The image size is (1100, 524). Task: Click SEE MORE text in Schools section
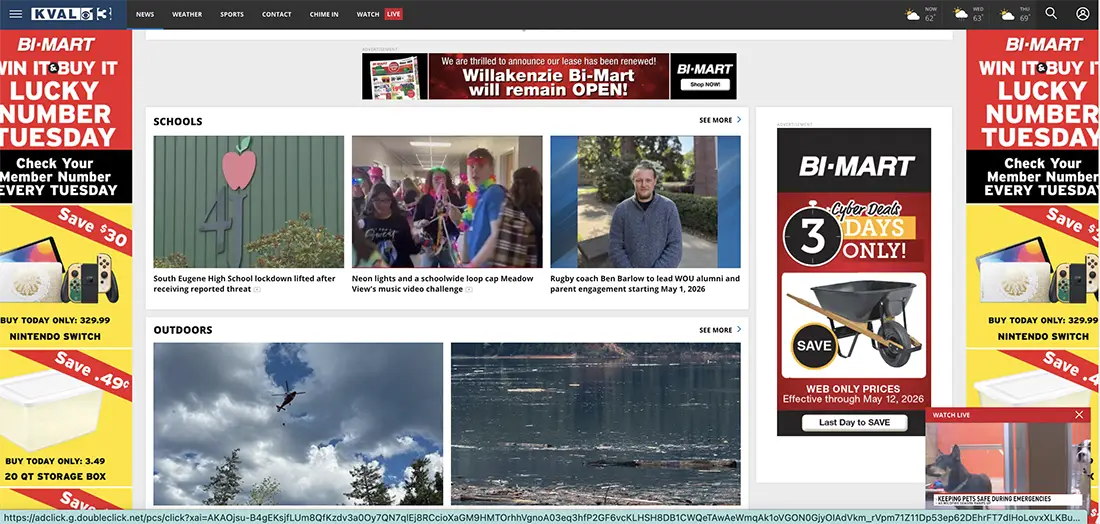point(716,120)
